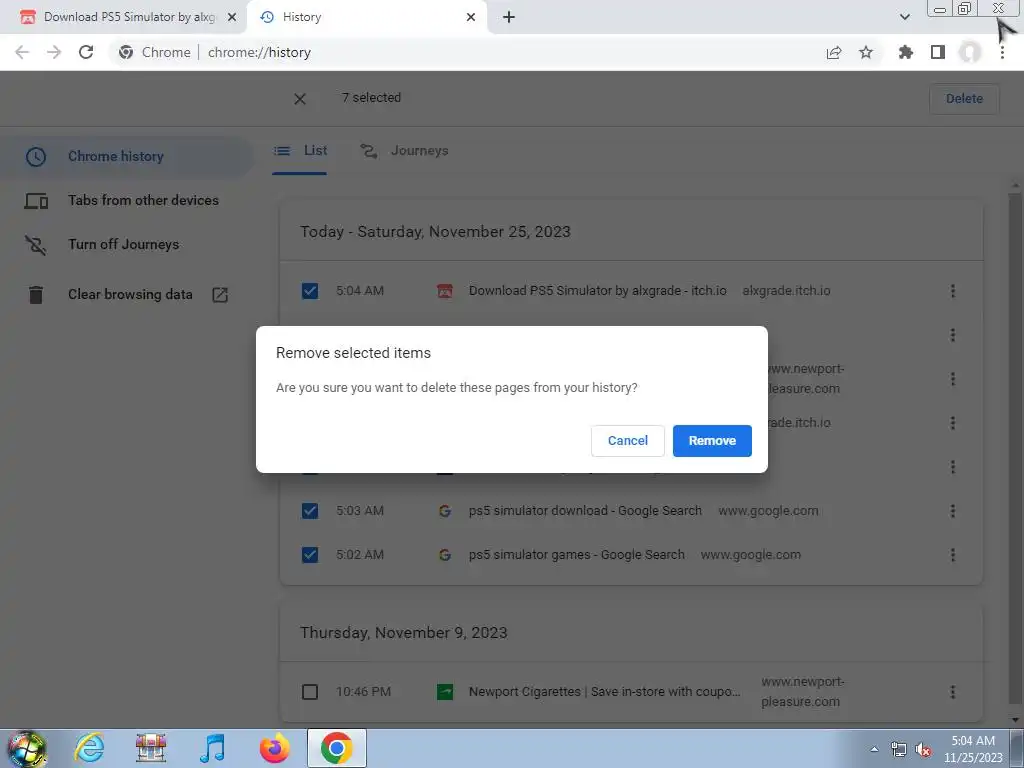Viewport: 1024px width, 768px height.
Task: Click the devices icon beside Tabs from other devices
Action: [36, 201]
